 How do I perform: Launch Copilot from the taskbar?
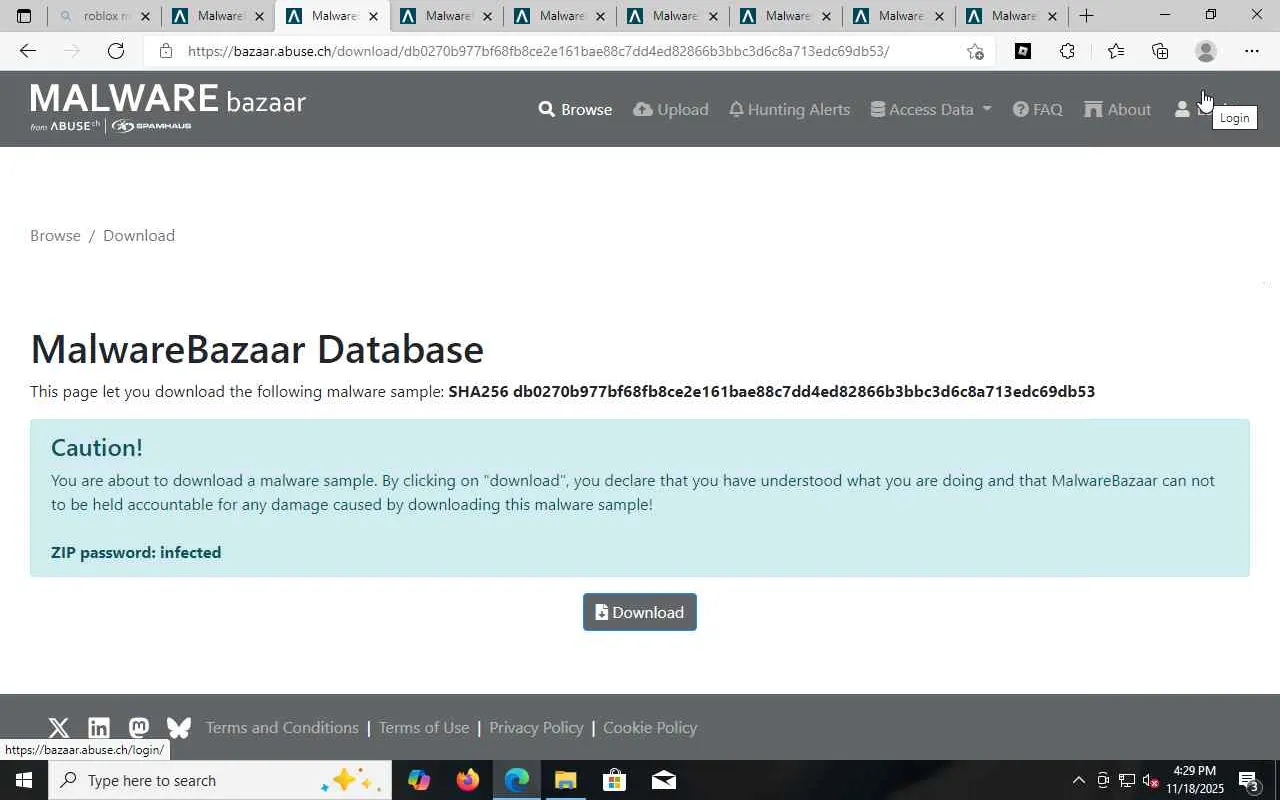pyautogui.click(x=419, y=780)
